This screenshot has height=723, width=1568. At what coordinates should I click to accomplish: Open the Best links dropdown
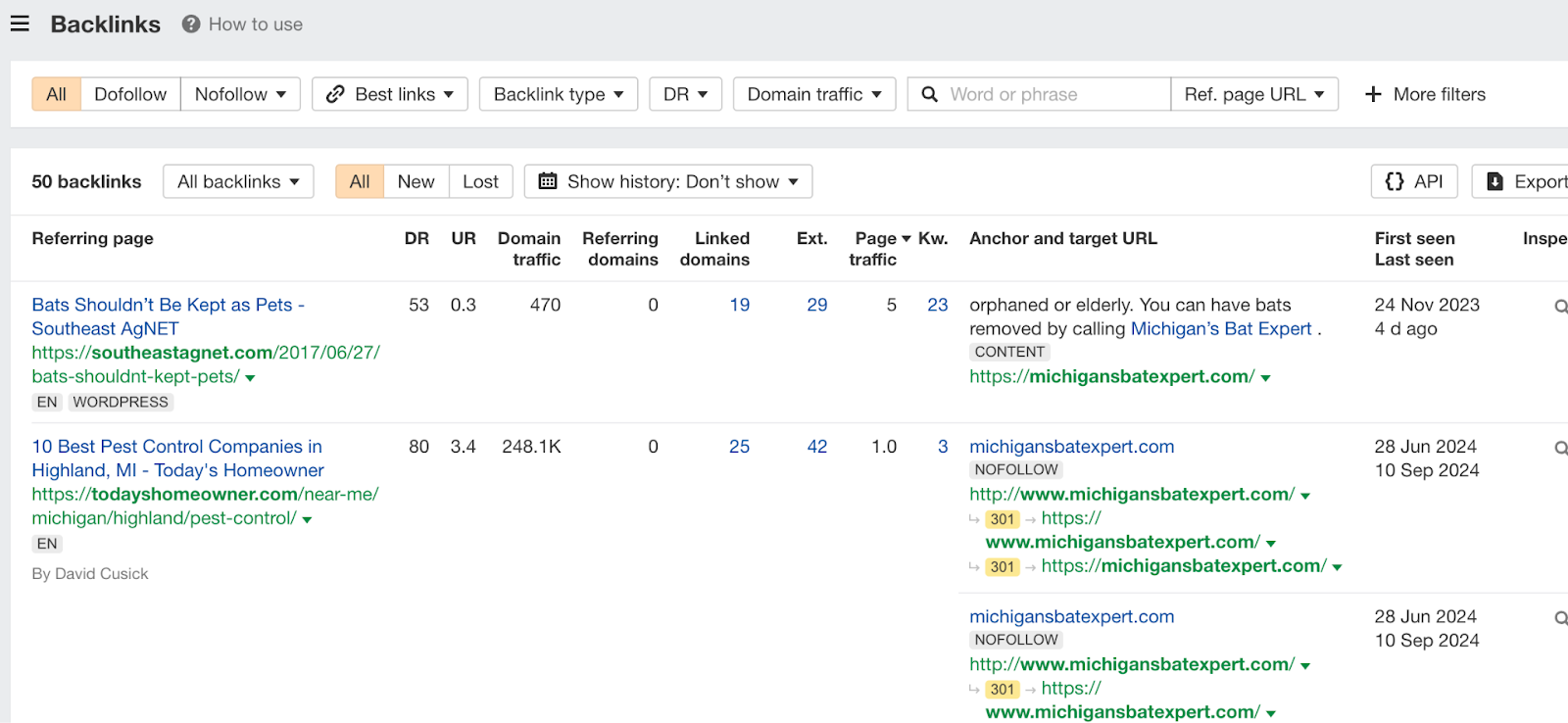click(390, 94)
